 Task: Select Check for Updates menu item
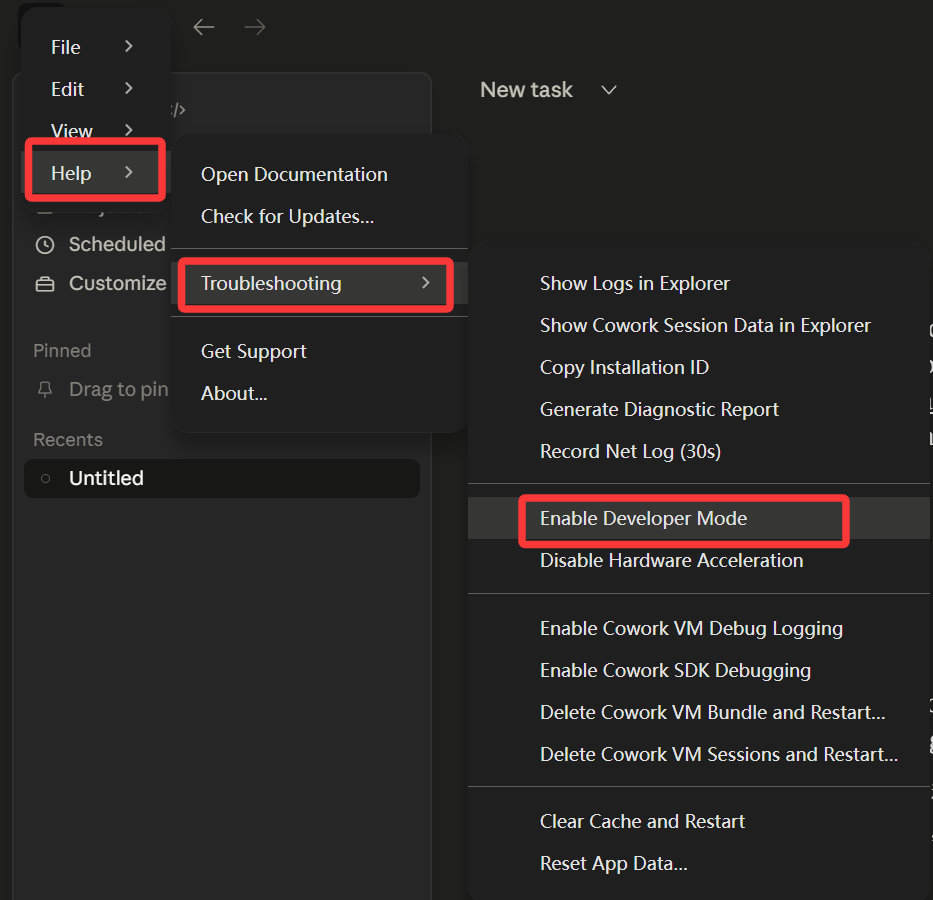click(x=287, y=217)
